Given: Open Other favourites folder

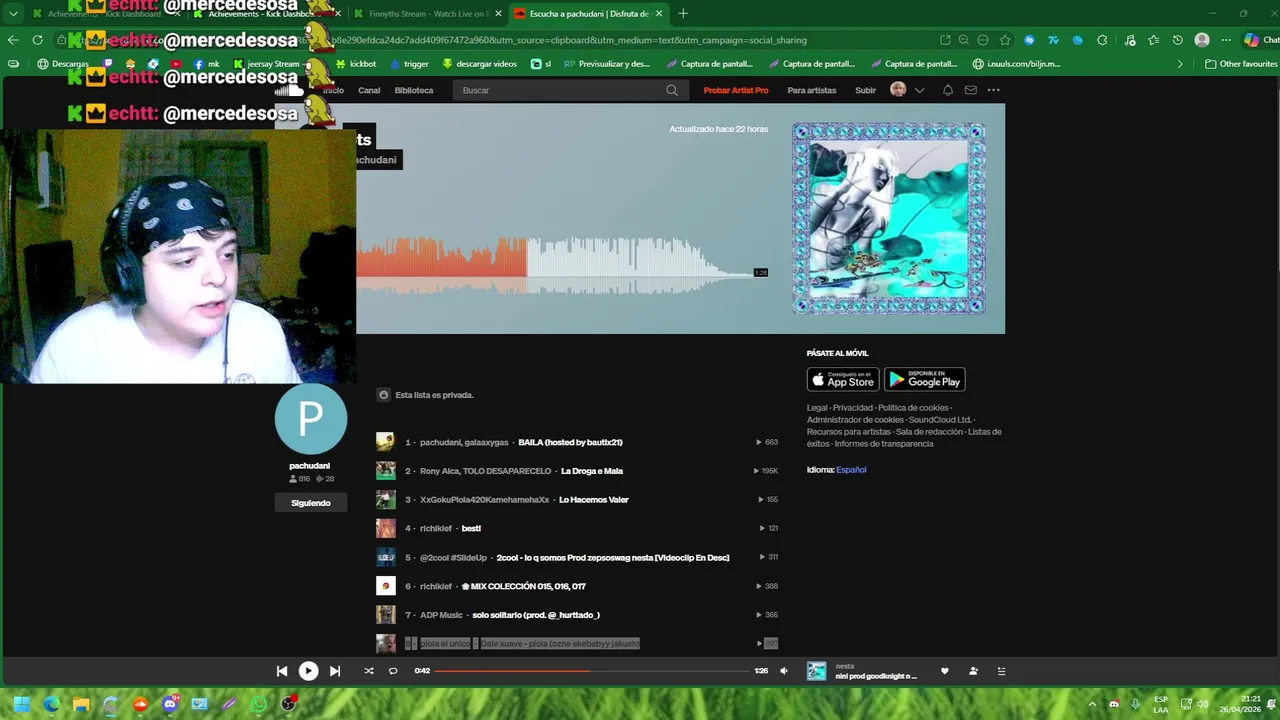Looking at the screenshot, I should click(x=1241, y=64).
